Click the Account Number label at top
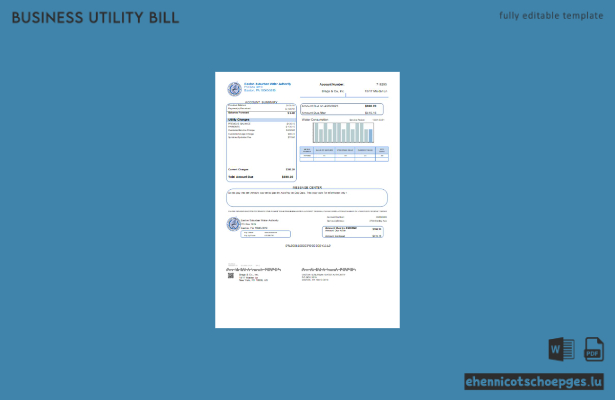 click(x=331, y=84)
